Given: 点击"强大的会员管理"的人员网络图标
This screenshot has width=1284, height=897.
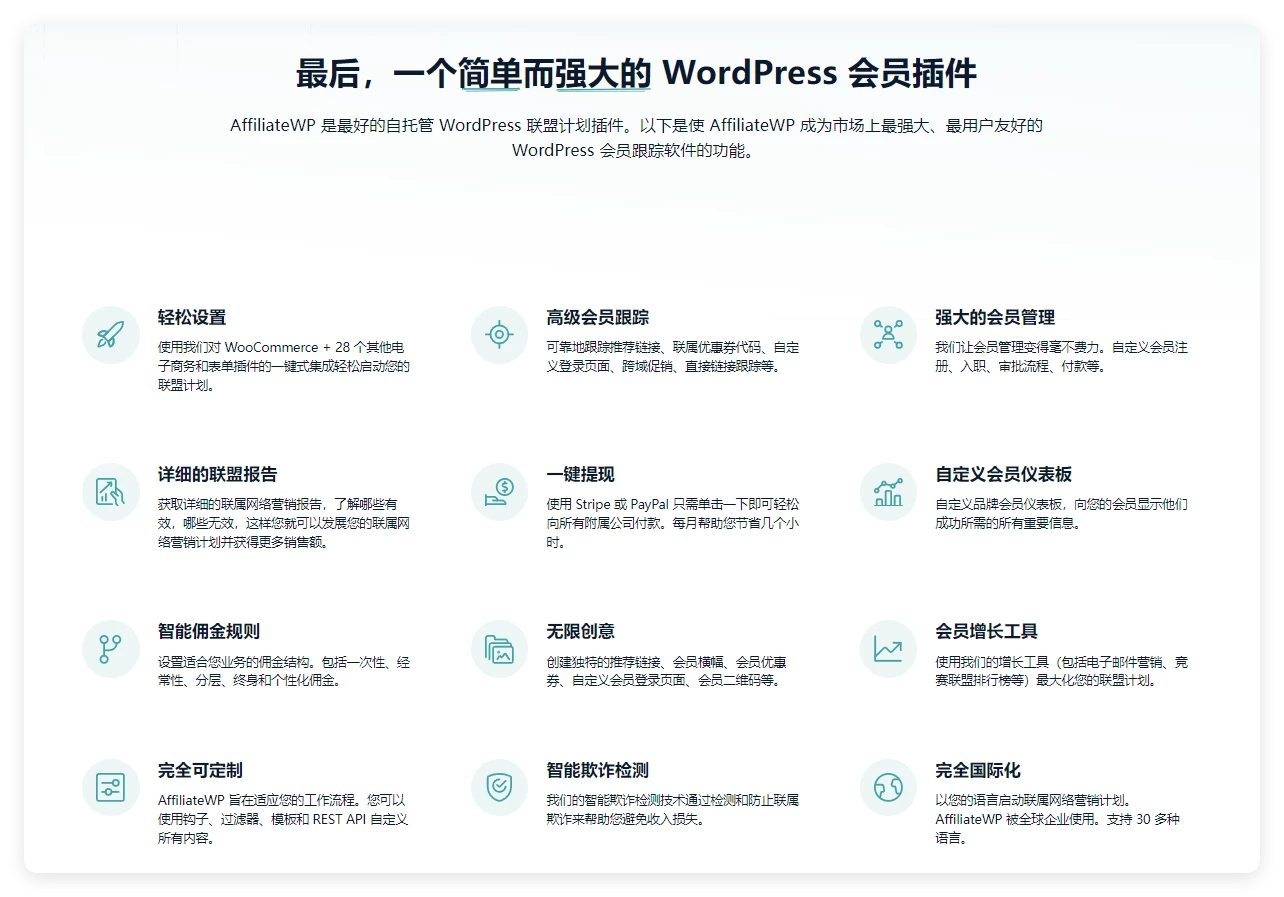Looking at the screenshot, I should pyautogui.click(x=888, y=335).
